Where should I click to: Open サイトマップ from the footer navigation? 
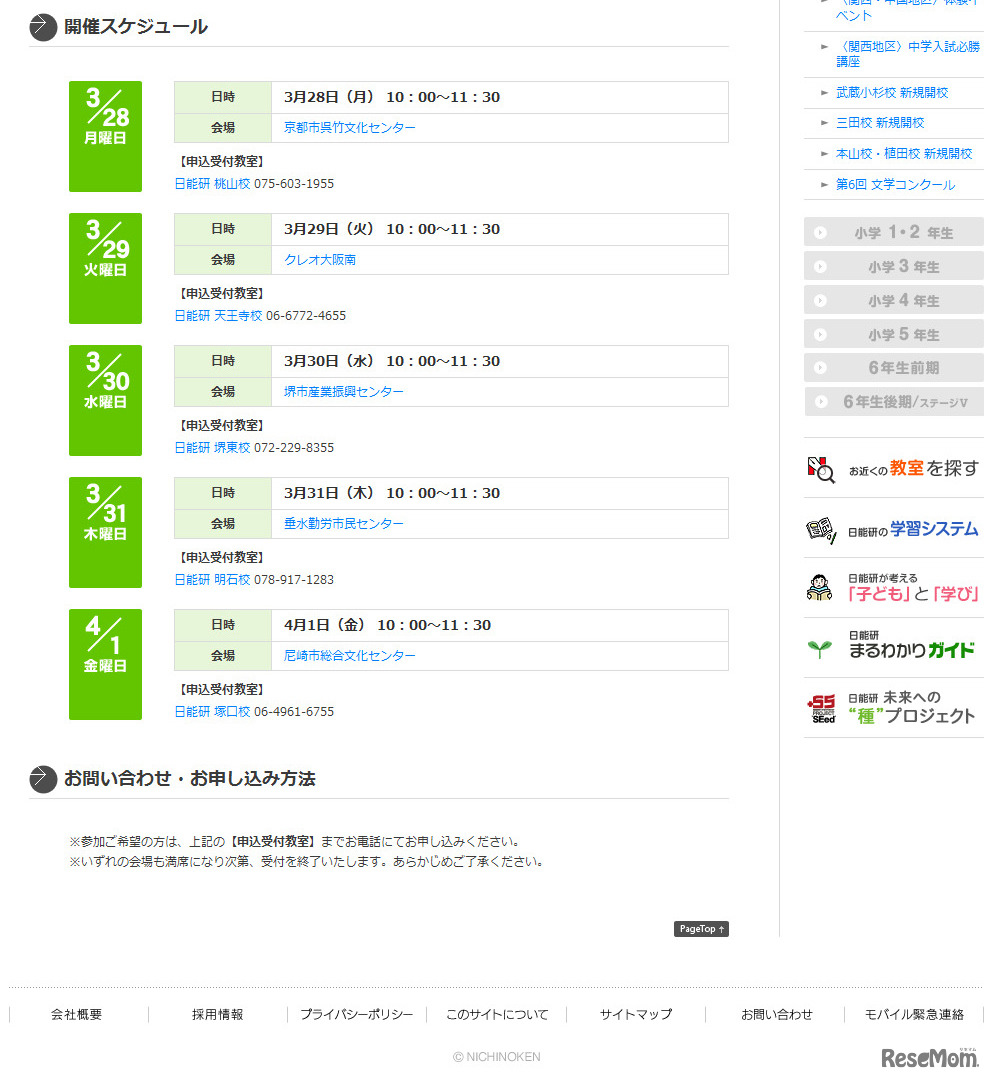pyautogui.click(x=635, y=1014)
